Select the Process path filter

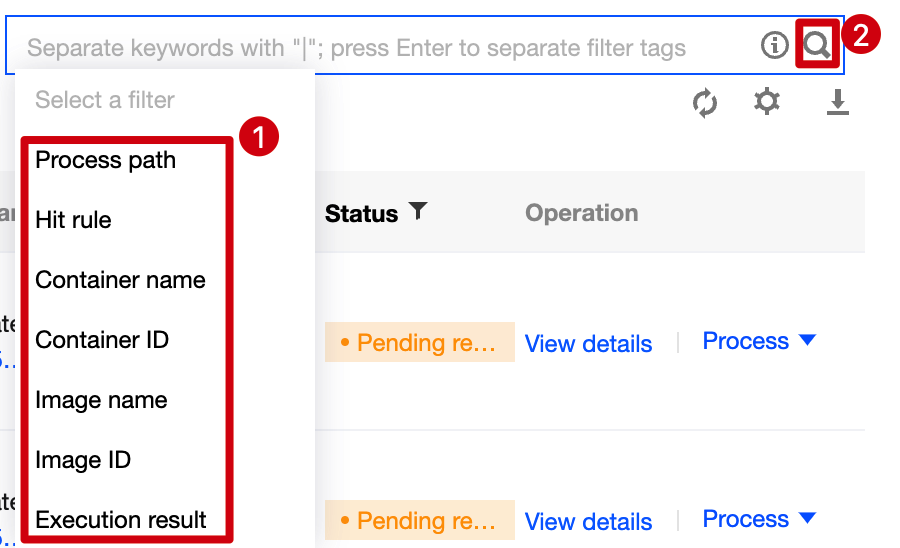(106, 160)
